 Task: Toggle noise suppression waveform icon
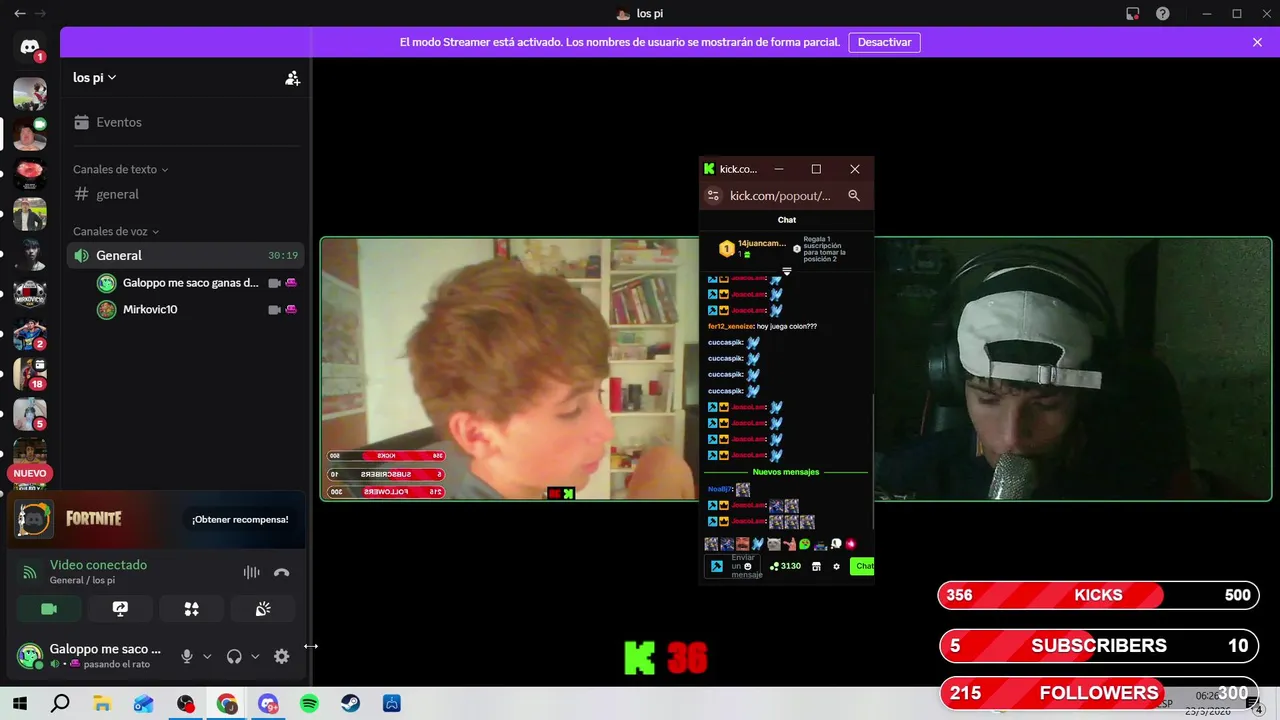tap(251, 573)
